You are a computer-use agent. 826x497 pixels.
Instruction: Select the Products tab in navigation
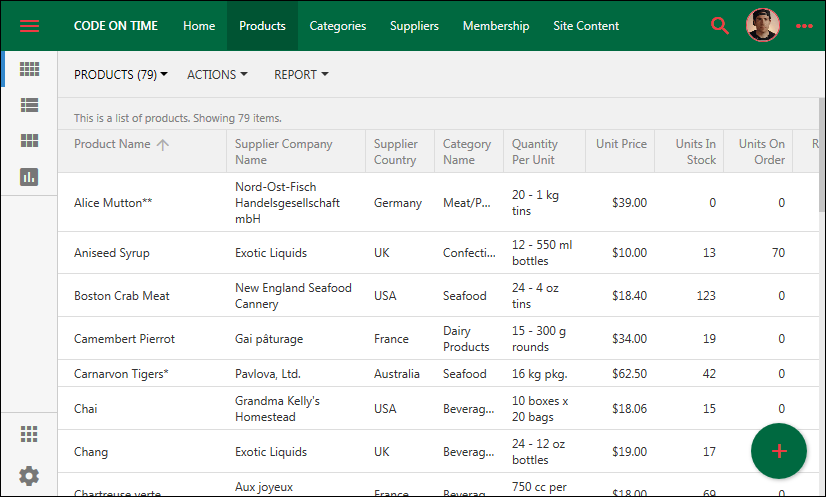coord(262,26)
